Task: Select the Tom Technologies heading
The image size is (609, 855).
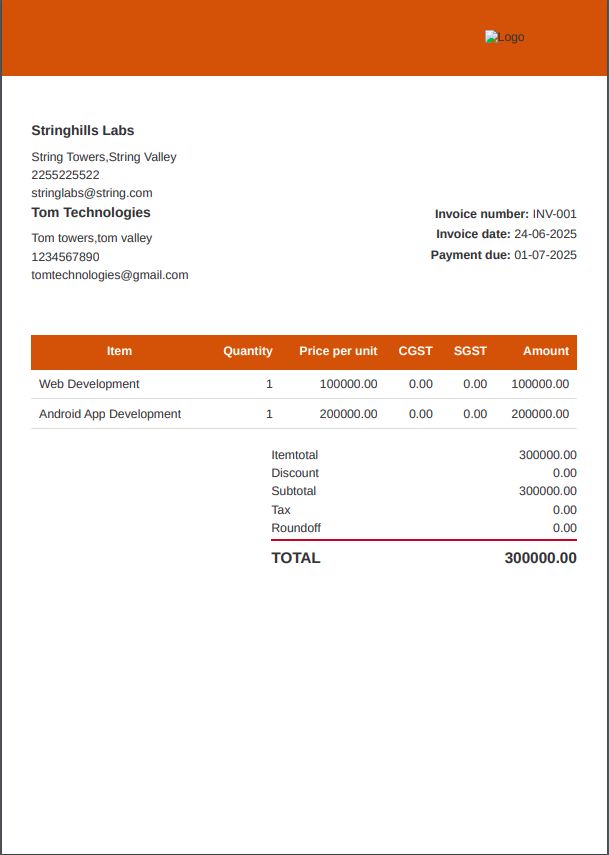Action: 90,213
